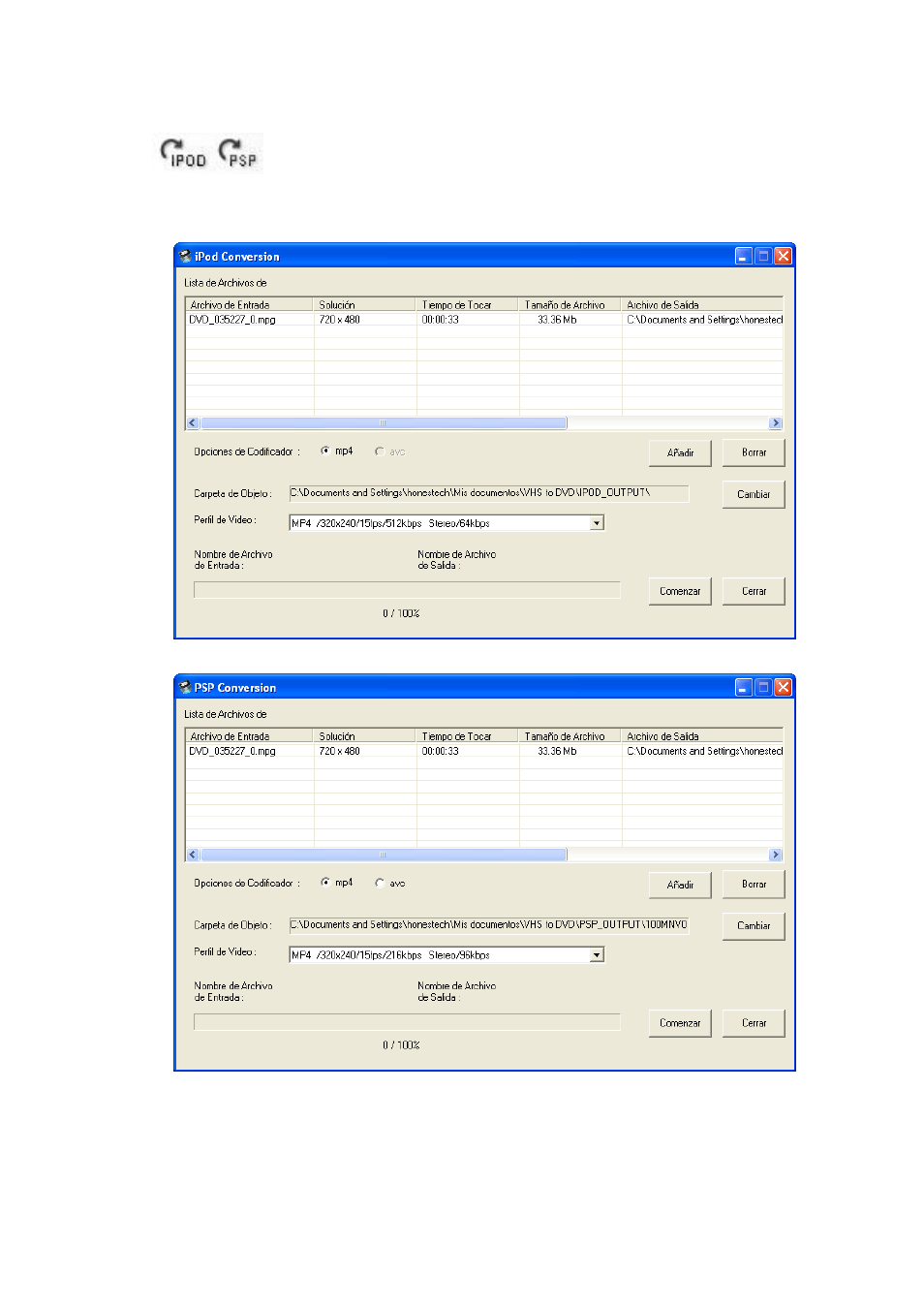The height and width of the screenshot is (1307, 924).
Task: Click Carpeta de Objeto path field in PSP window
Action: [489, 924]
